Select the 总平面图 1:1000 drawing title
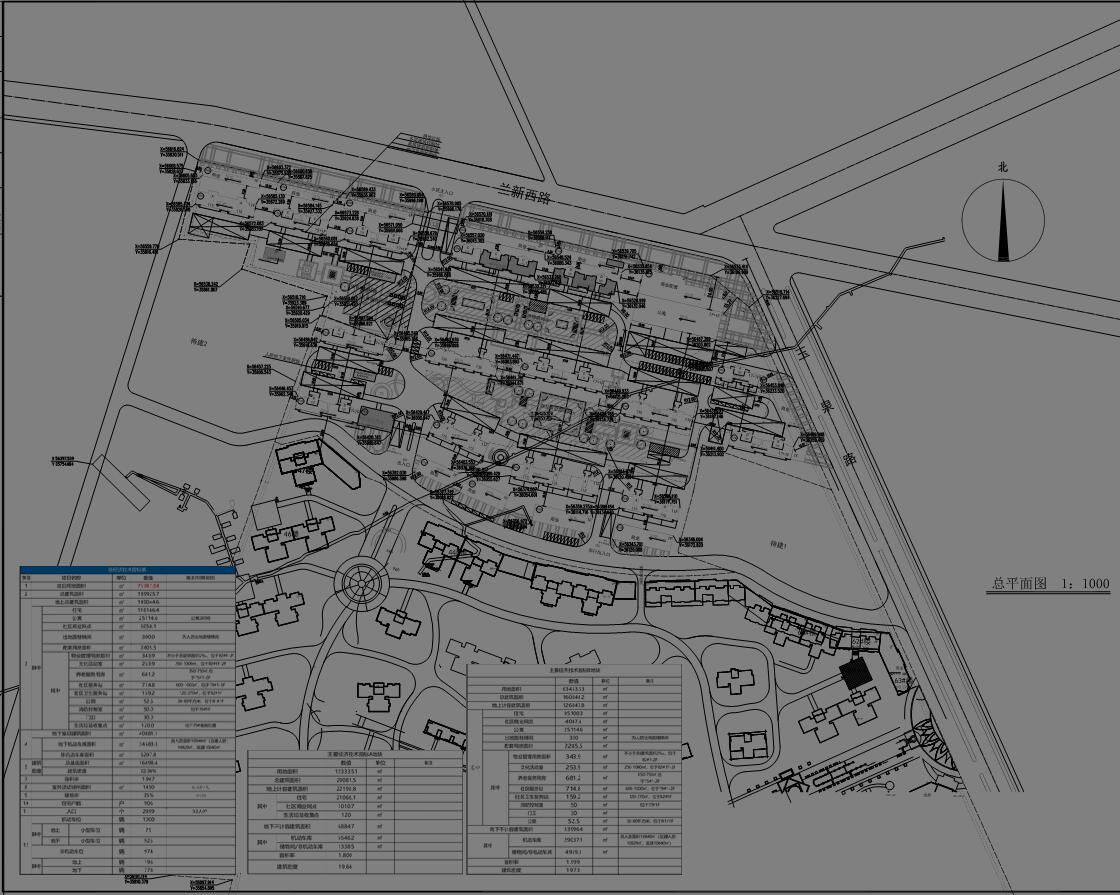 [1050, 583]
